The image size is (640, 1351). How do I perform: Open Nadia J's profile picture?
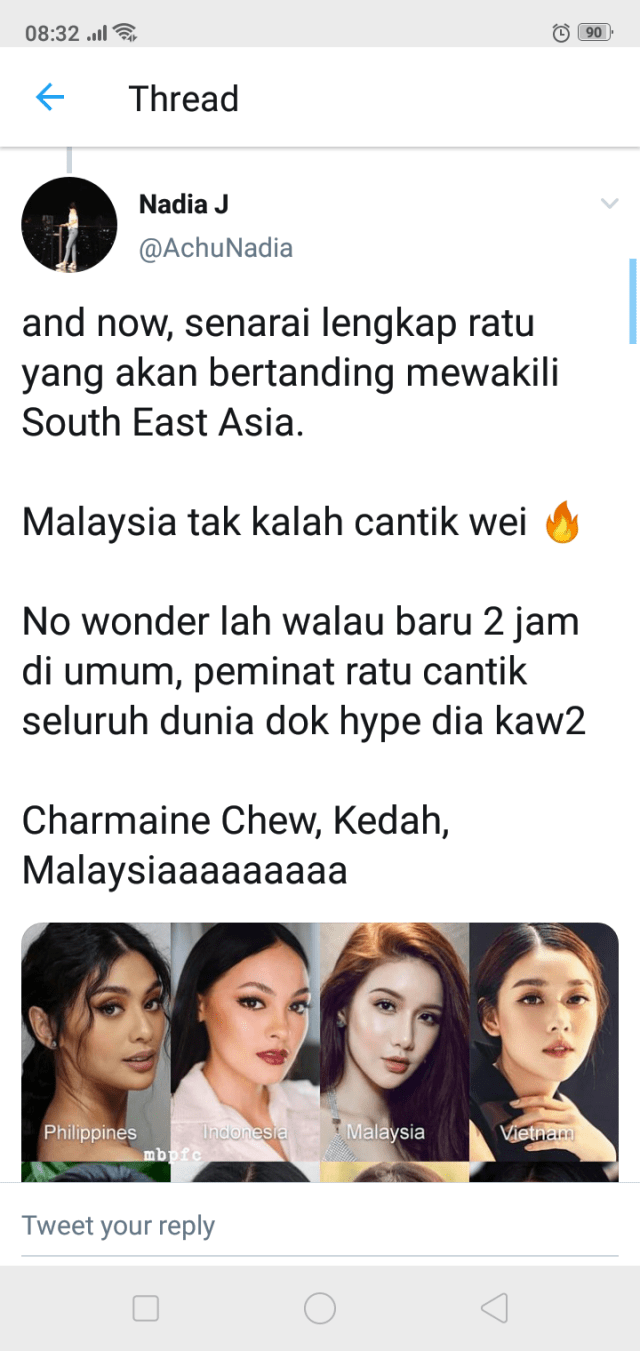69,225
